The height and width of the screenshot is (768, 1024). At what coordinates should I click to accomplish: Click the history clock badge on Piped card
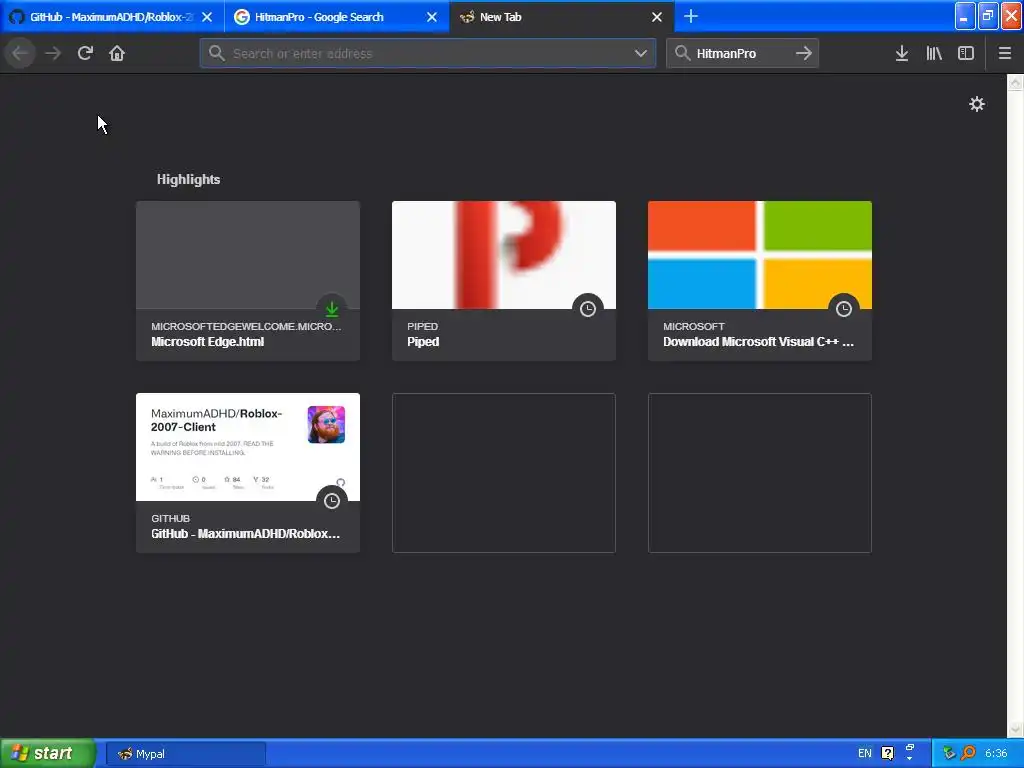pyautogui.click(x=588, y=309)
